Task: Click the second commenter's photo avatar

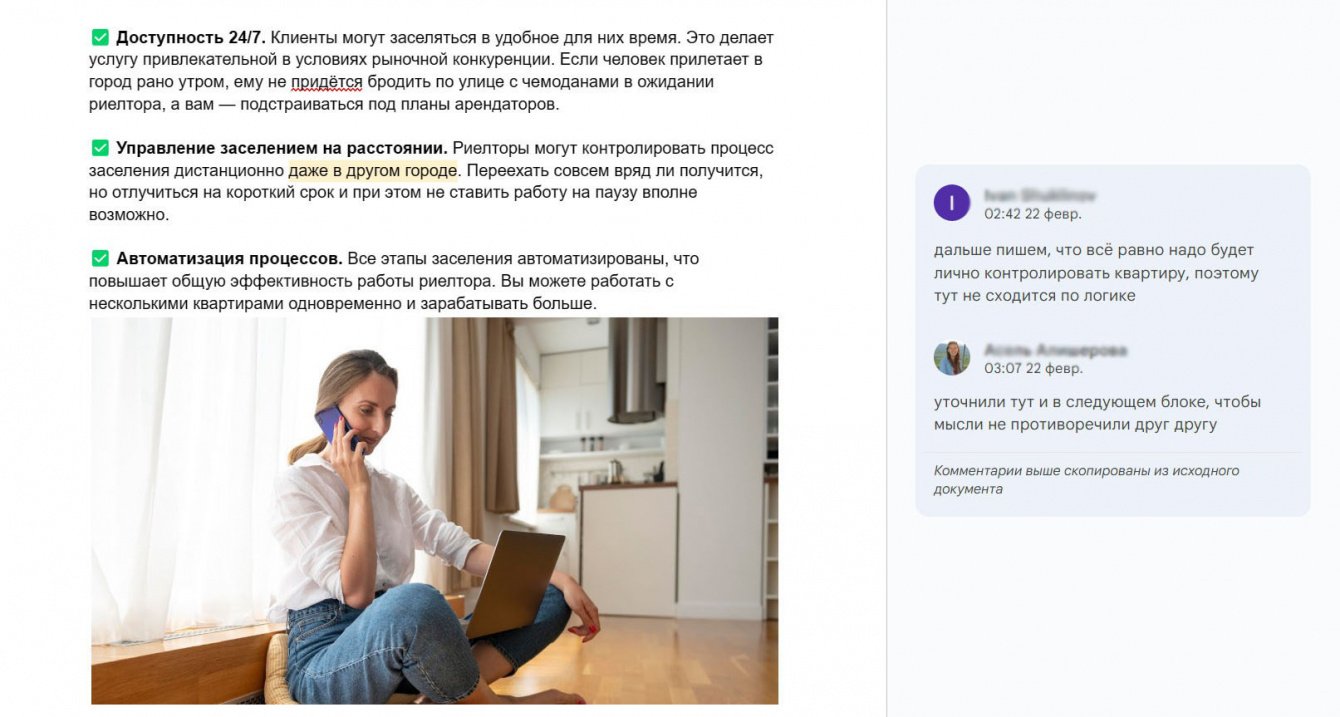Action: [x=952, y=358]
